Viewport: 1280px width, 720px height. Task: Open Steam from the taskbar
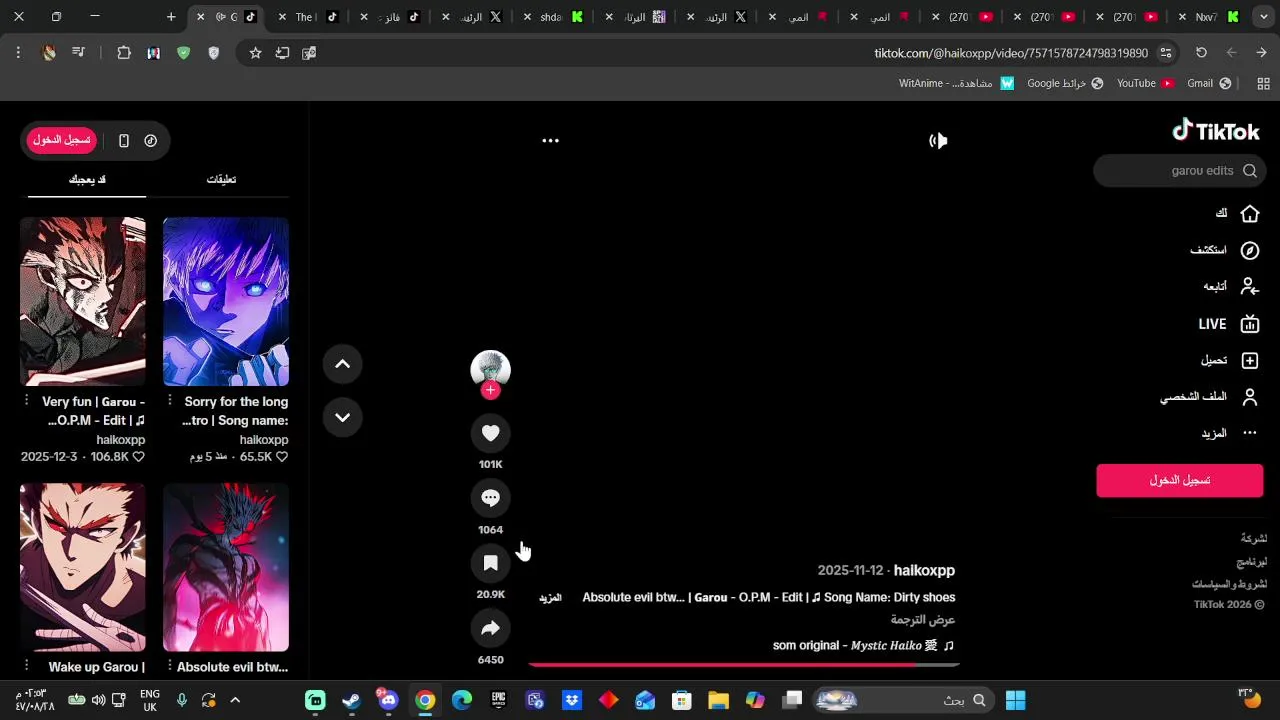tap(351, 700)
